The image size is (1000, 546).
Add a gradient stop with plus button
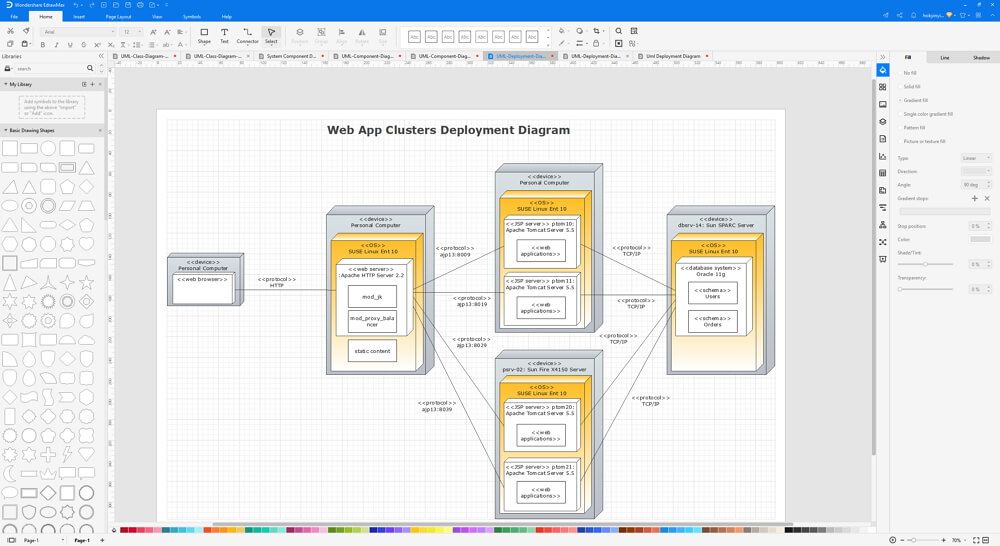pyautogui.click(x=974, y=198)
